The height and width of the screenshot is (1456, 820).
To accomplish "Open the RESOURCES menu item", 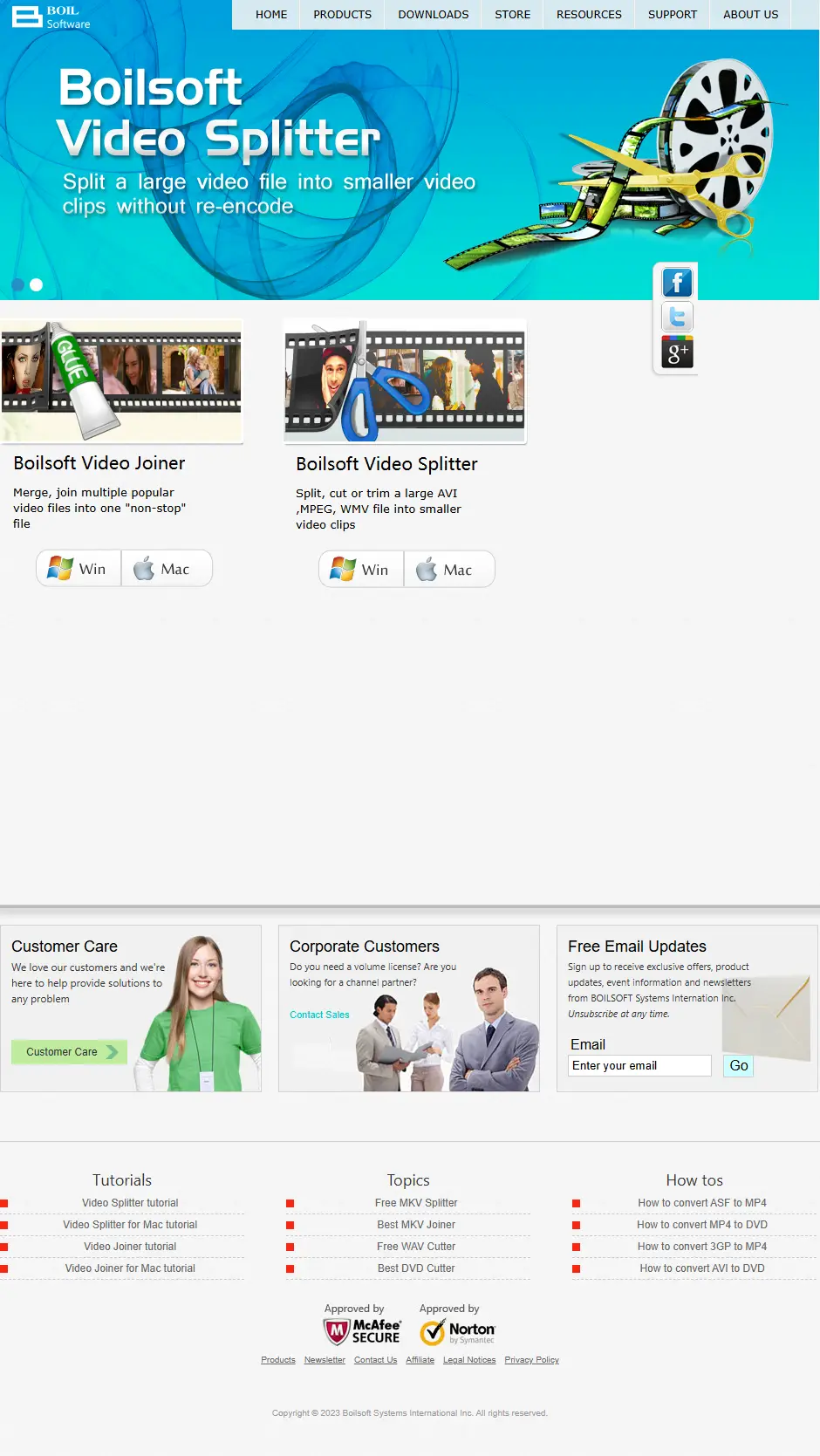I will tap(590, 15).
